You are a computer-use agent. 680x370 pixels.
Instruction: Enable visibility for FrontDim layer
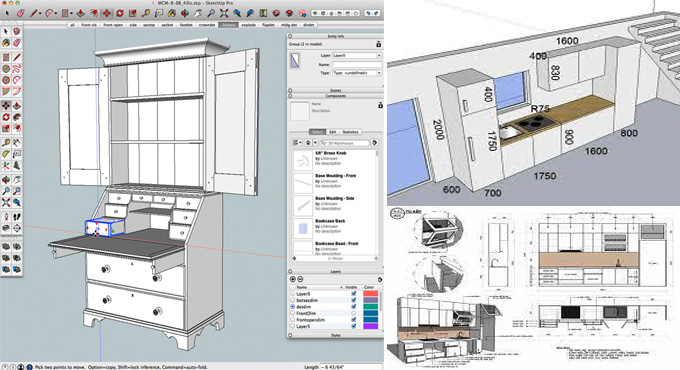[354, 313]
